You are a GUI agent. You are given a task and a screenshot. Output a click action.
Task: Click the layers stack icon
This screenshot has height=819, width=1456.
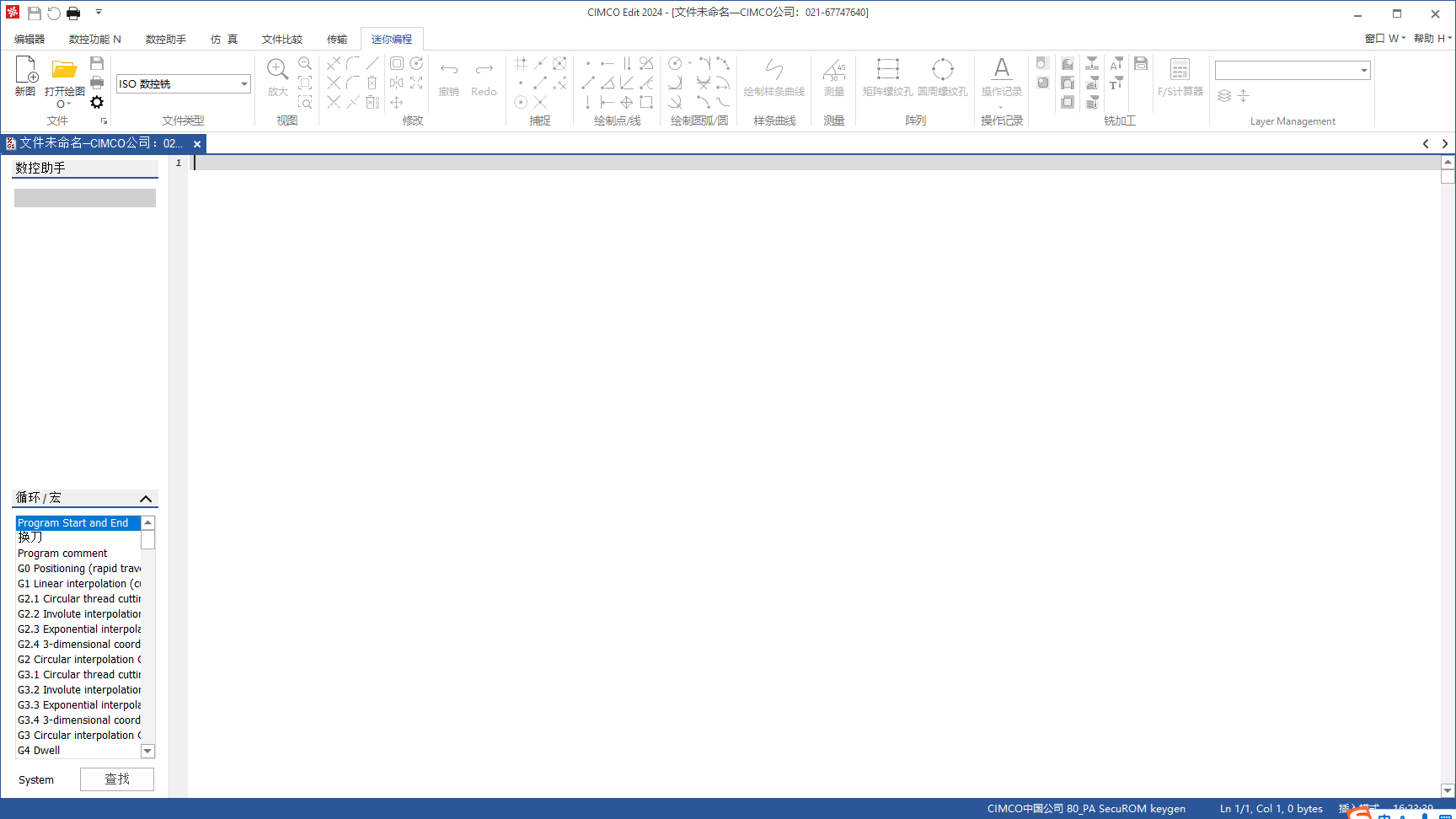click(x=1224, y=96)
